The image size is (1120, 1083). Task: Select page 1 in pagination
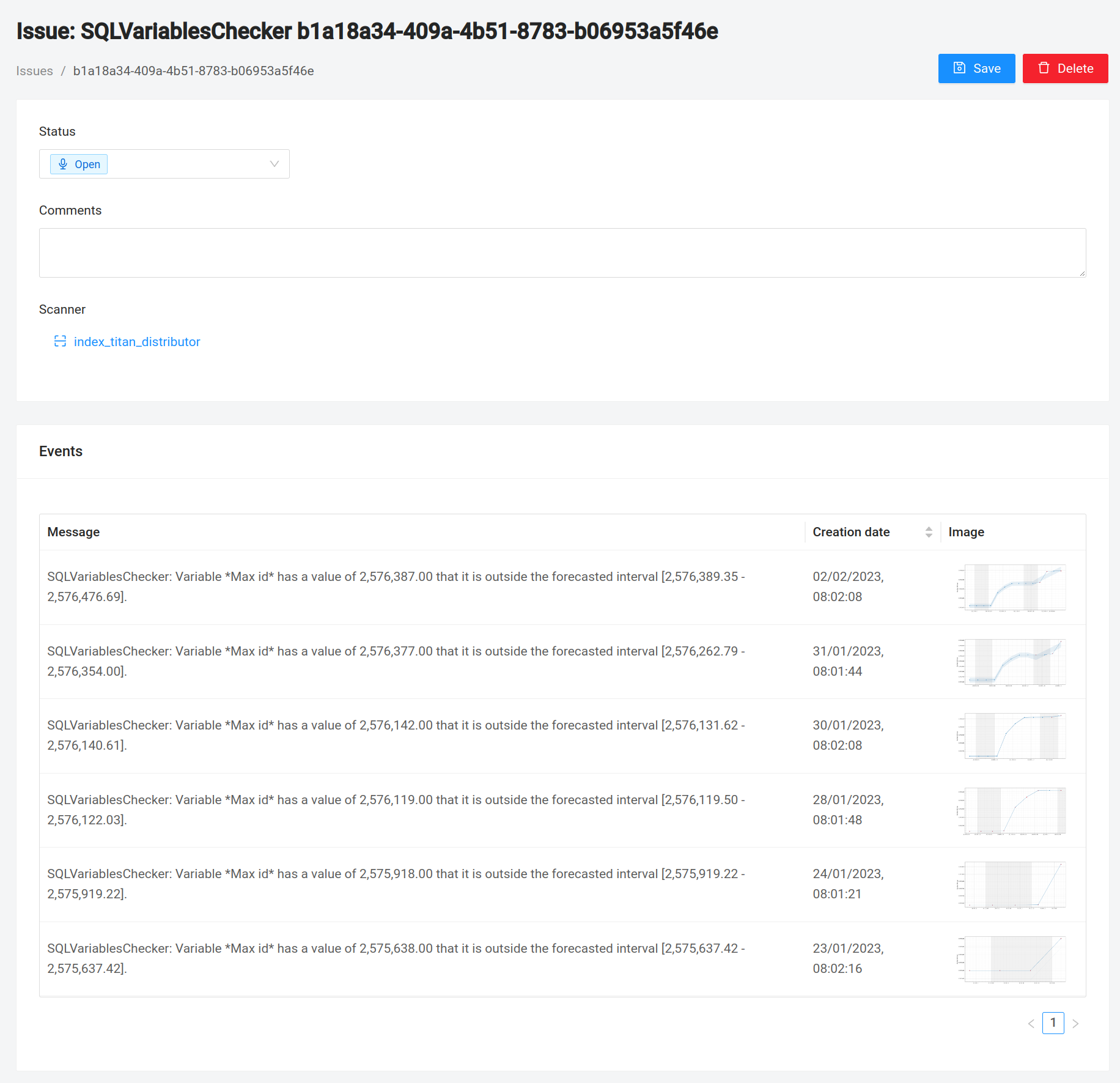tap(1053, 1023)
